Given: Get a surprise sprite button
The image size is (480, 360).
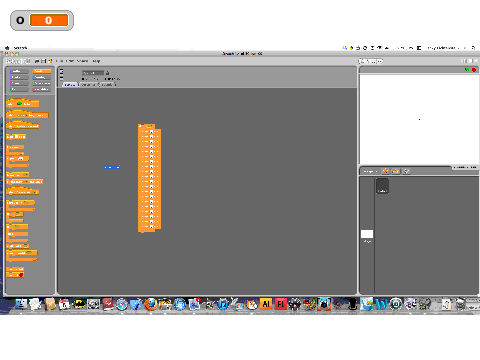Looking at the screenshot, I should [x=406, y=171].
